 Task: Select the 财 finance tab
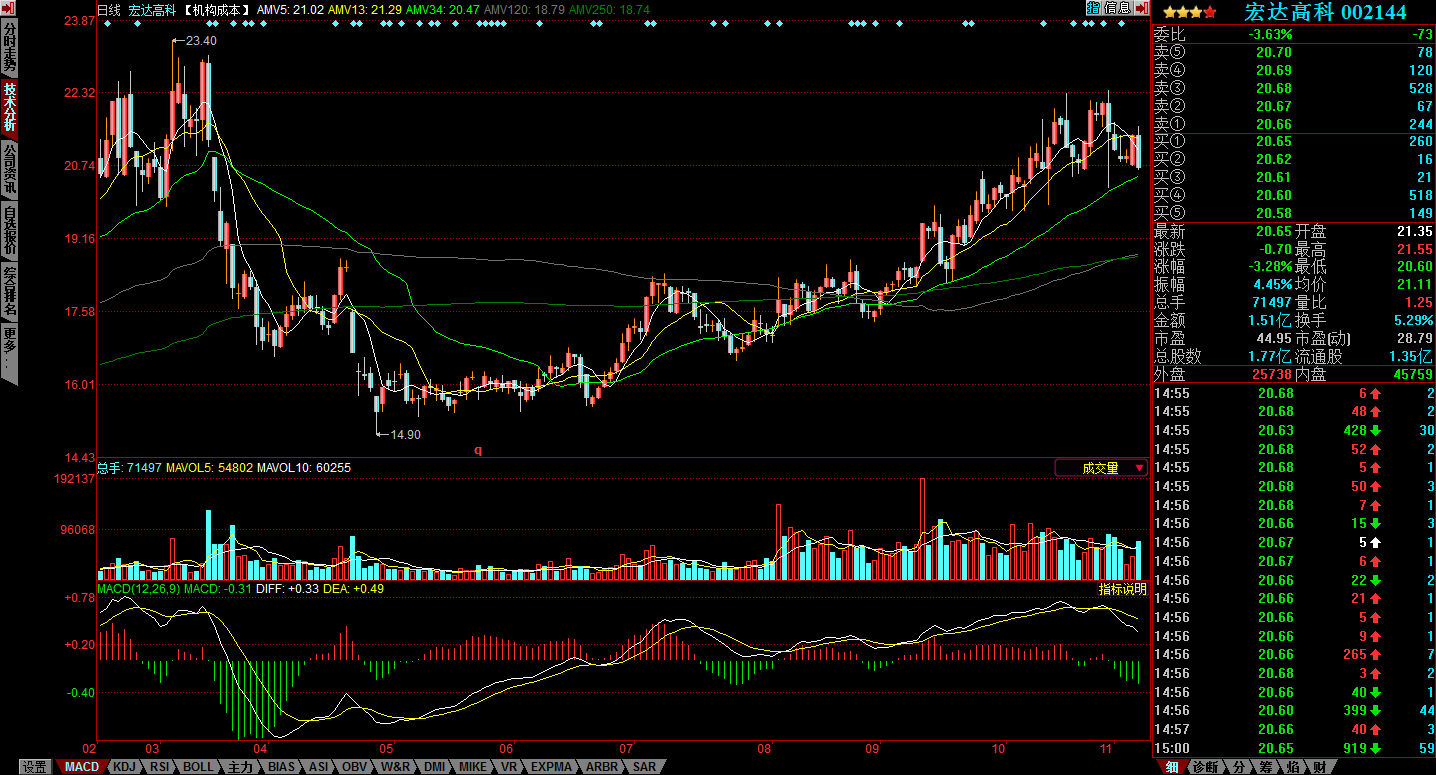click(1319, 767)
